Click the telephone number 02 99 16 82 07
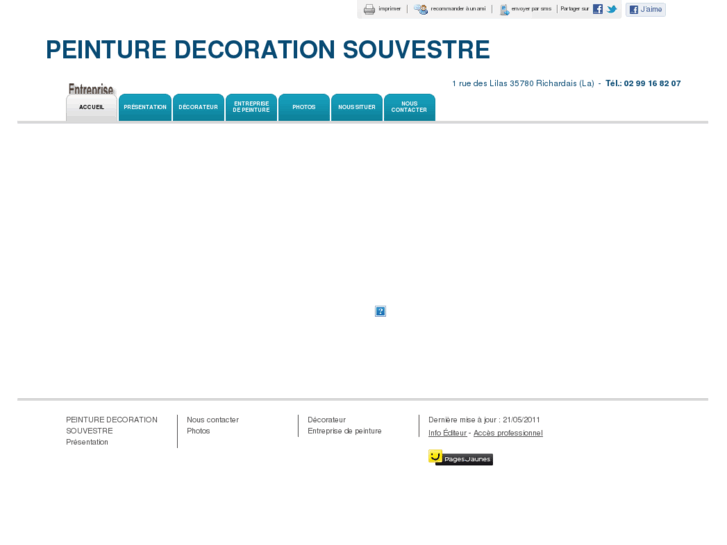The width and height of the screenshot is (727, 545). (652, 83)
